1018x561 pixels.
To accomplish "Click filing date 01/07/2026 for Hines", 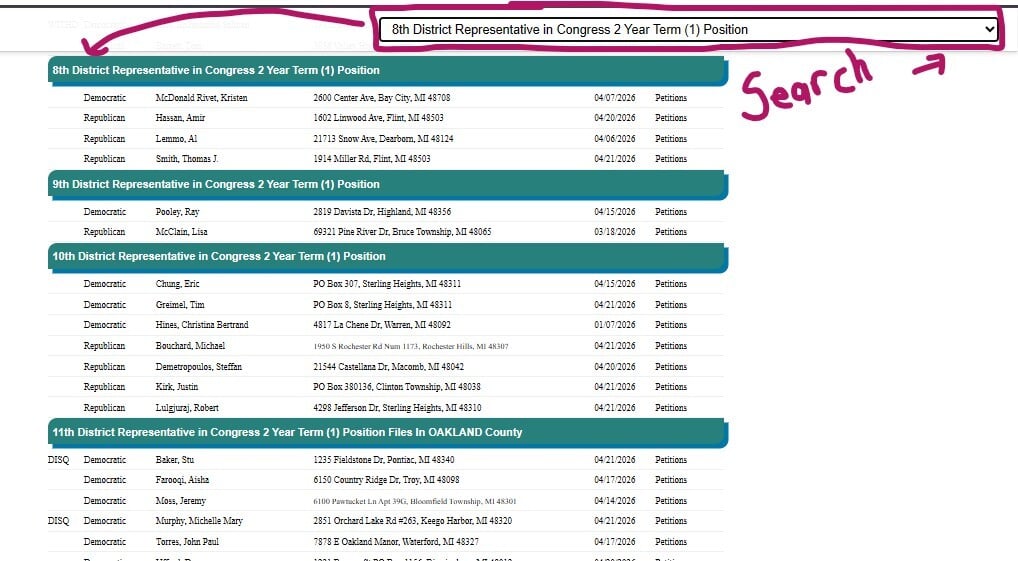I will pos(615,325).
